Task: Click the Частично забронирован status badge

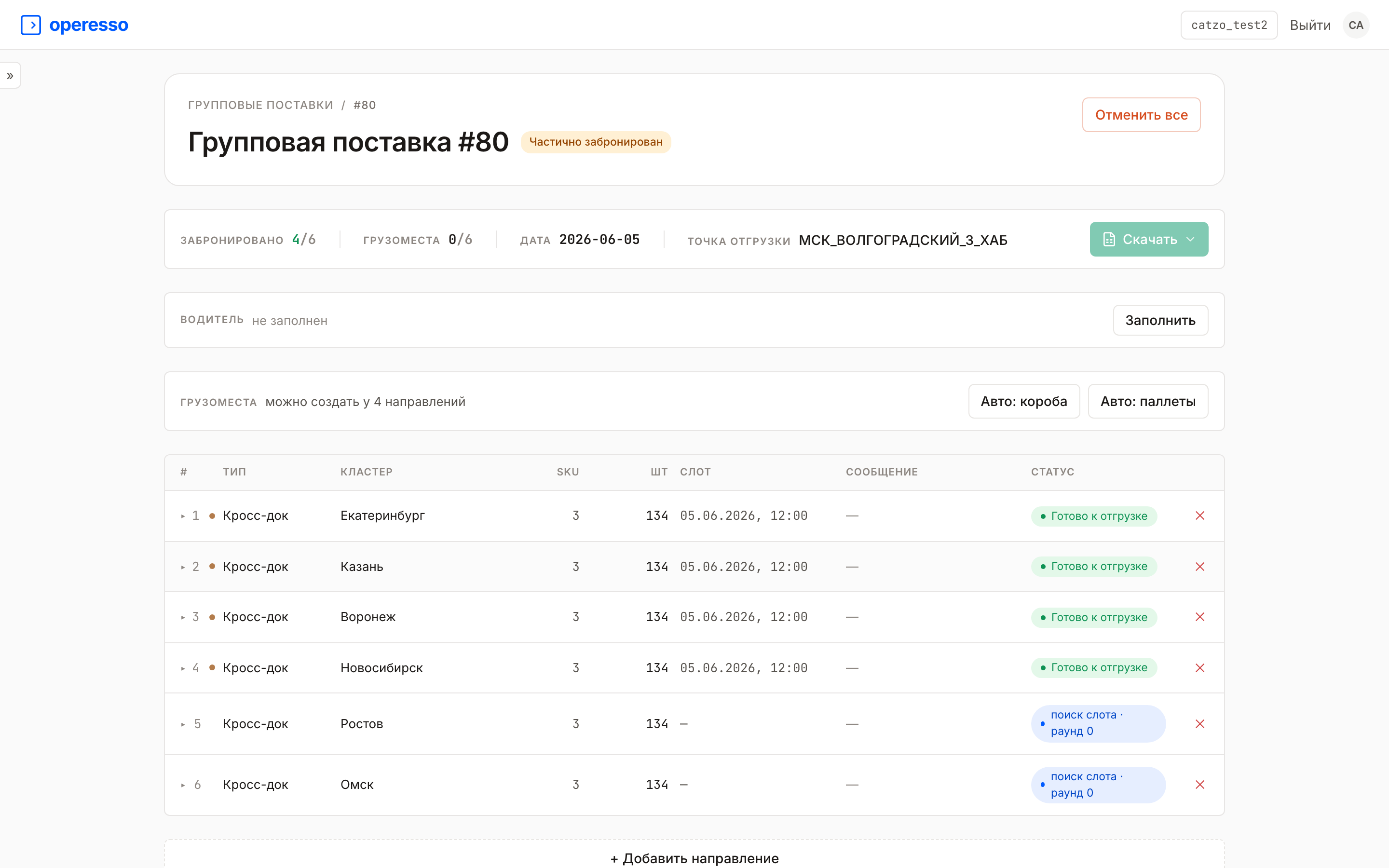Action: click(595, 142)
